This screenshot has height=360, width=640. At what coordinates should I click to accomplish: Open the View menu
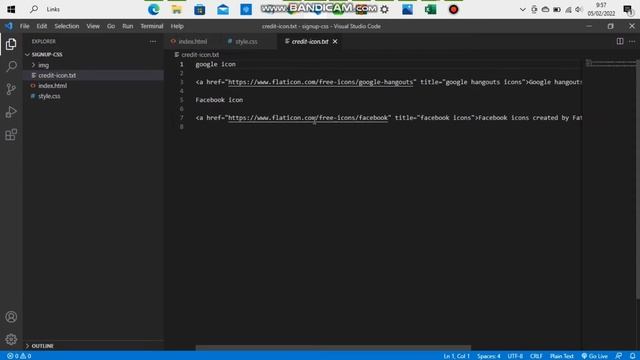tap(93, 26)
